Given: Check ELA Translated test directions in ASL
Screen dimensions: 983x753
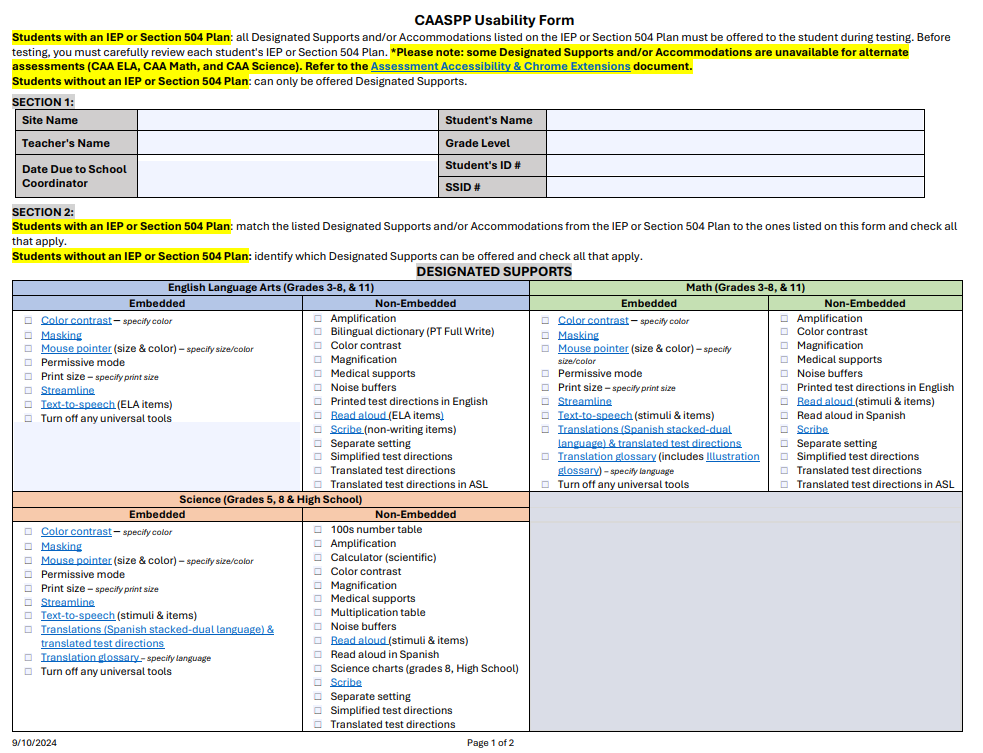Looking at the screenshot, I should coord(318,485).
